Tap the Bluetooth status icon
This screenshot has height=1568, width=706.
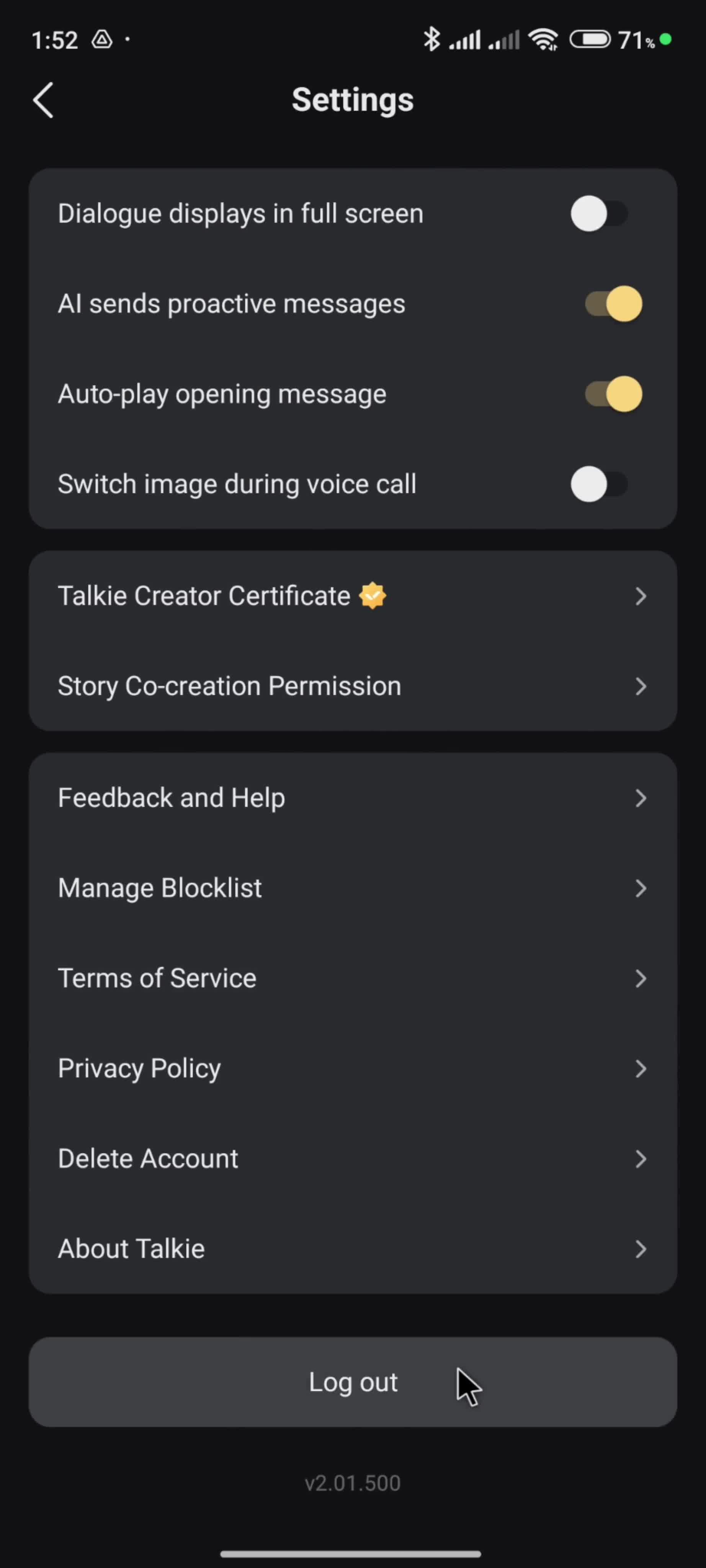pos(431,39)
